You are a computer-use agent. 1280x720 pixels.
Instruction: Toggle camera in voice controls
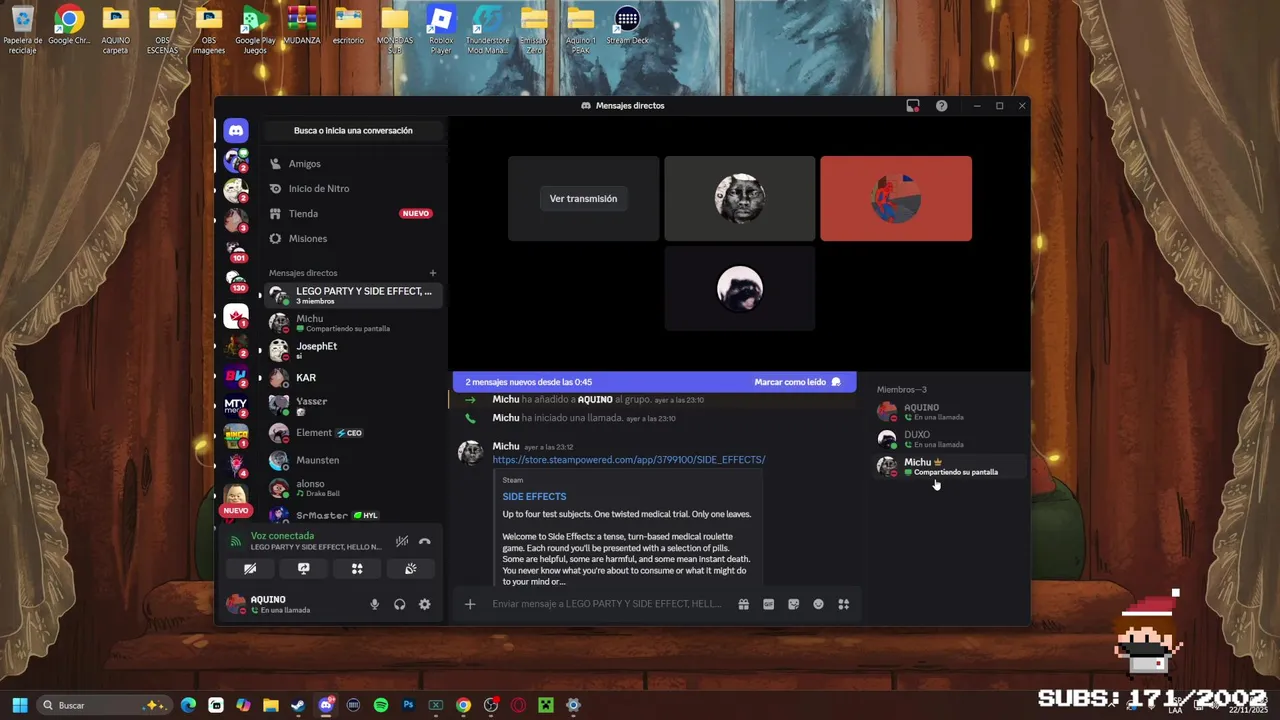[x=250, y=569]
